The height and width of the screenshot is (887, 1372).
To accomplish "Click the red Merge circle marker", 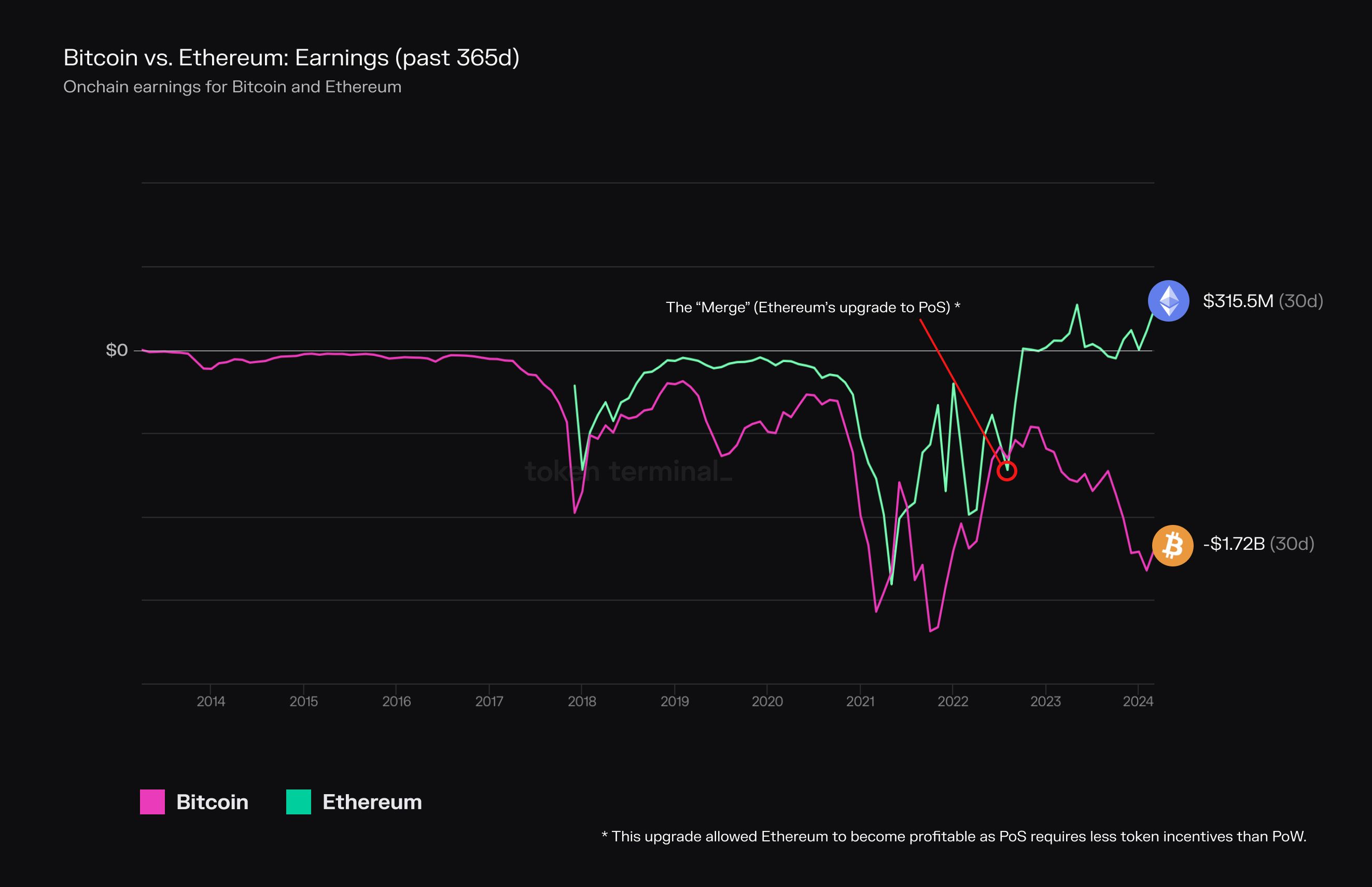I will click(x=1006, y=471).
